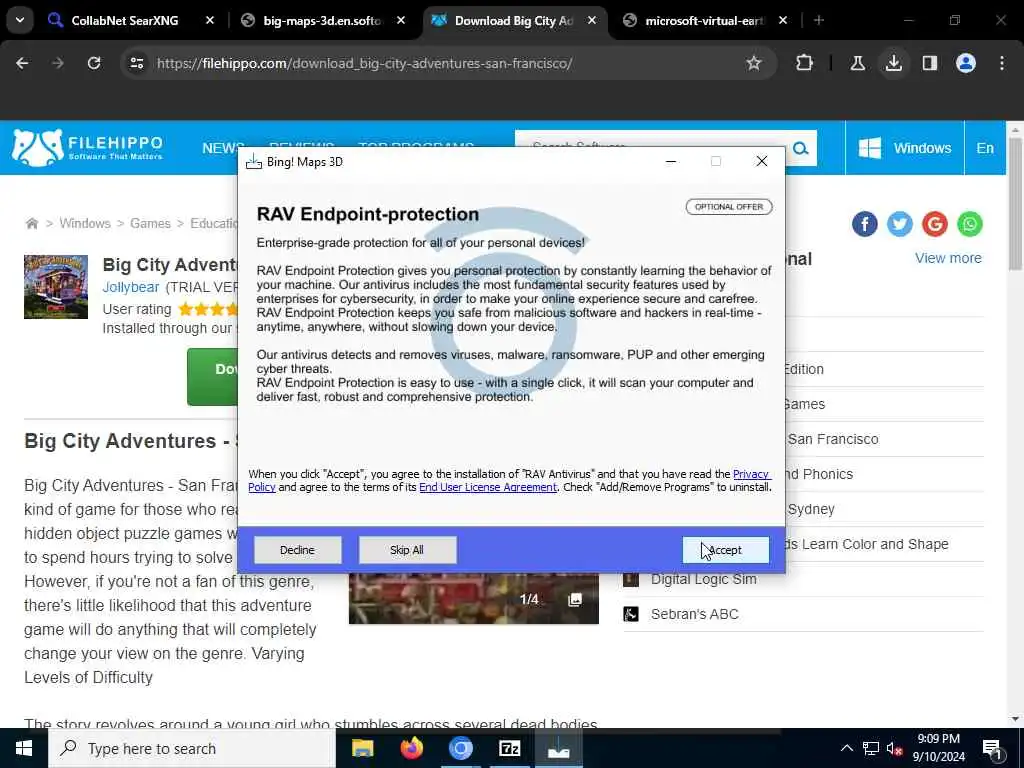The image size is (1024, 768).
Task: Open the muted volume tray icon
Action: (894, 748)
